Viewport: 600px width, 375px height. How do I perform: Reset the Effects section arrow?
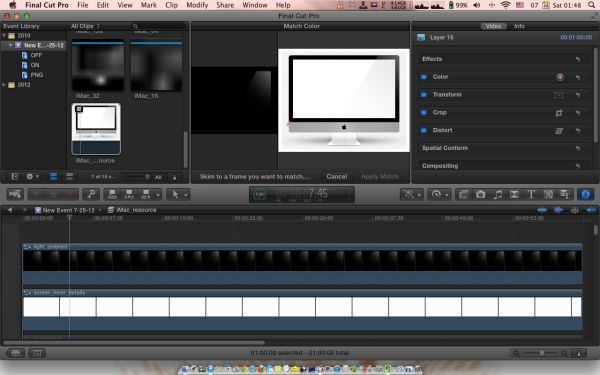pos(578,59)
